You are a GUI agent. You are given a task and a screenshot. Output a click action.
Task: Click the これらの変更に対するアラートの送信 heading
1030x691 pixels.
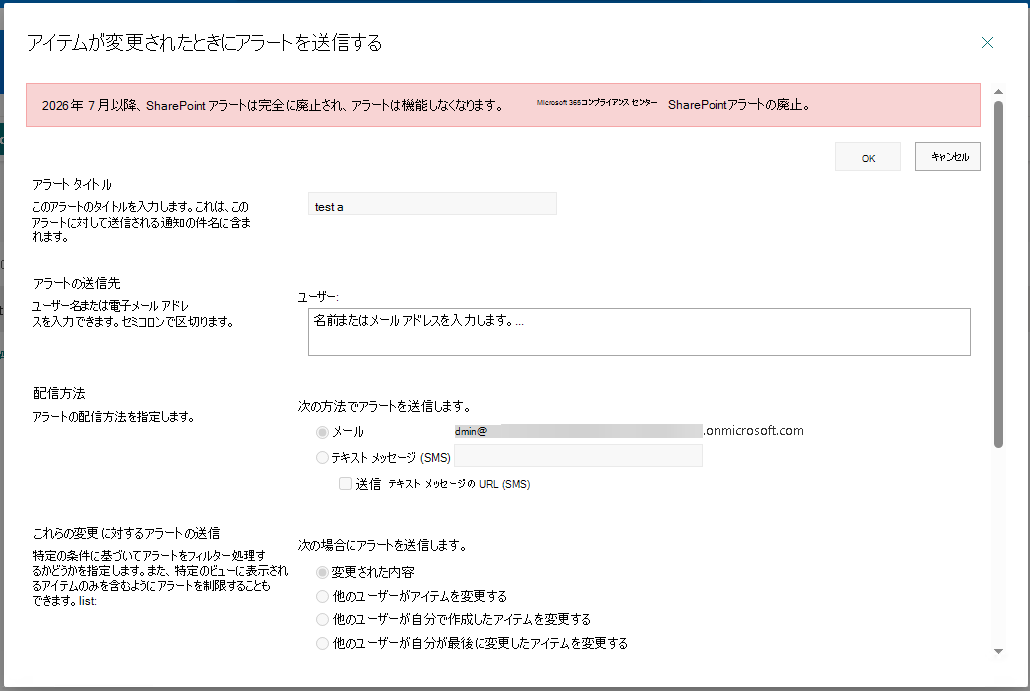pos(127,533)
